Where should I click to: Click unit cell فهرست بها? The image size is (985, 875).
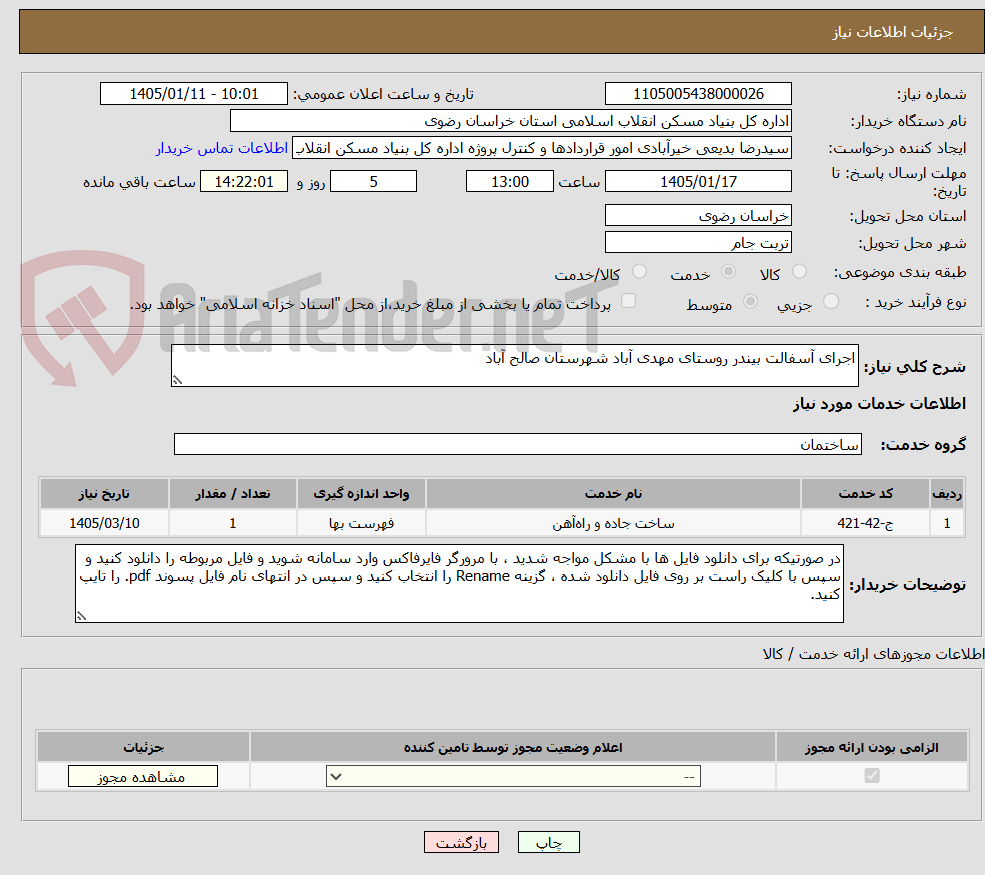click(361, 523)
